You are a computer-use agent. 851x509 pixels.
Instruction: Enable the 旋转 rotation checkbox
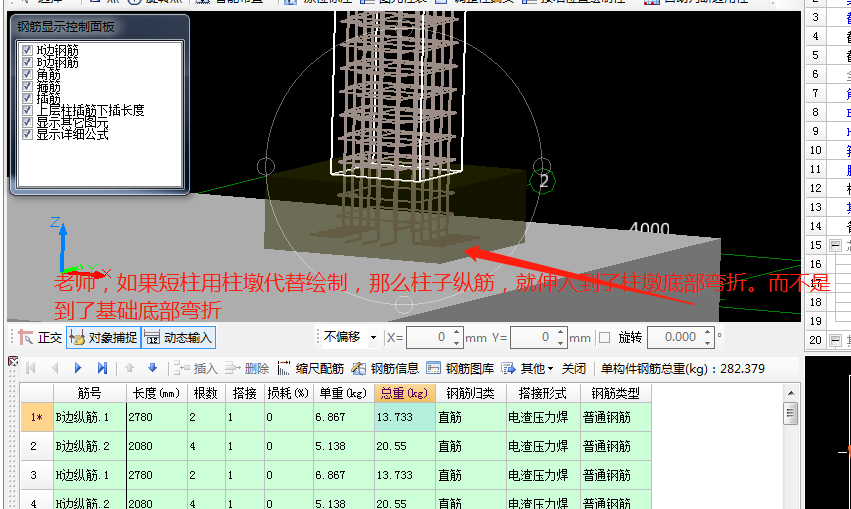pos(604,338)
